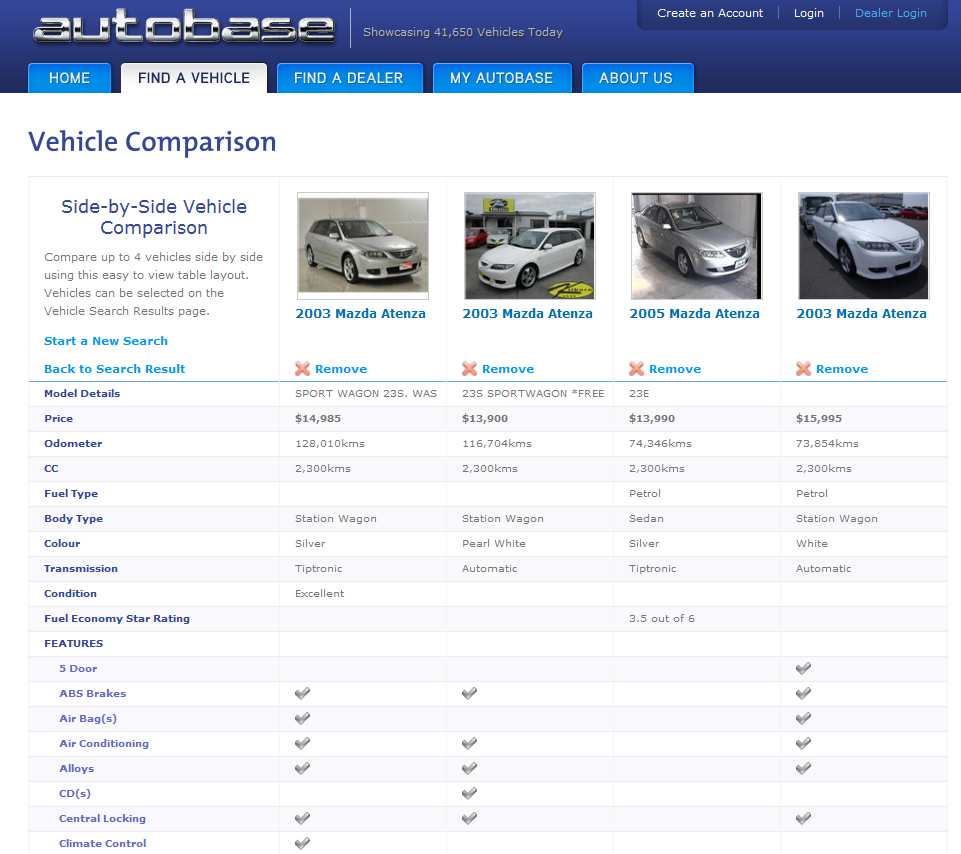The height and width of the screenshot is (854, 961).
Task: Remove the Pearl White Mazda Atenza
Action: (x=498, y=369)
